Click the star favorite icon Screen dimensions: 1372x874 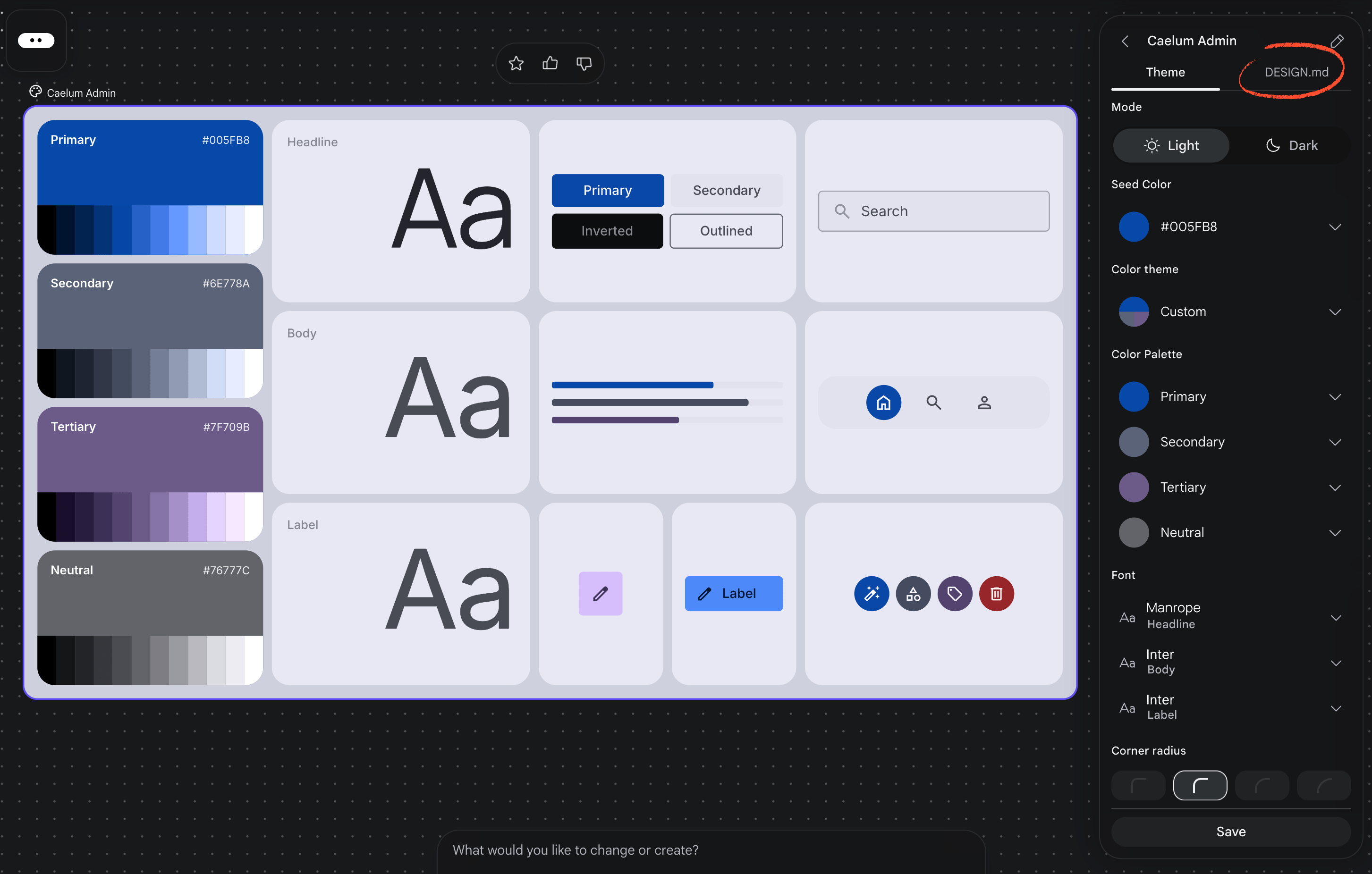click(x=516, y=63)
